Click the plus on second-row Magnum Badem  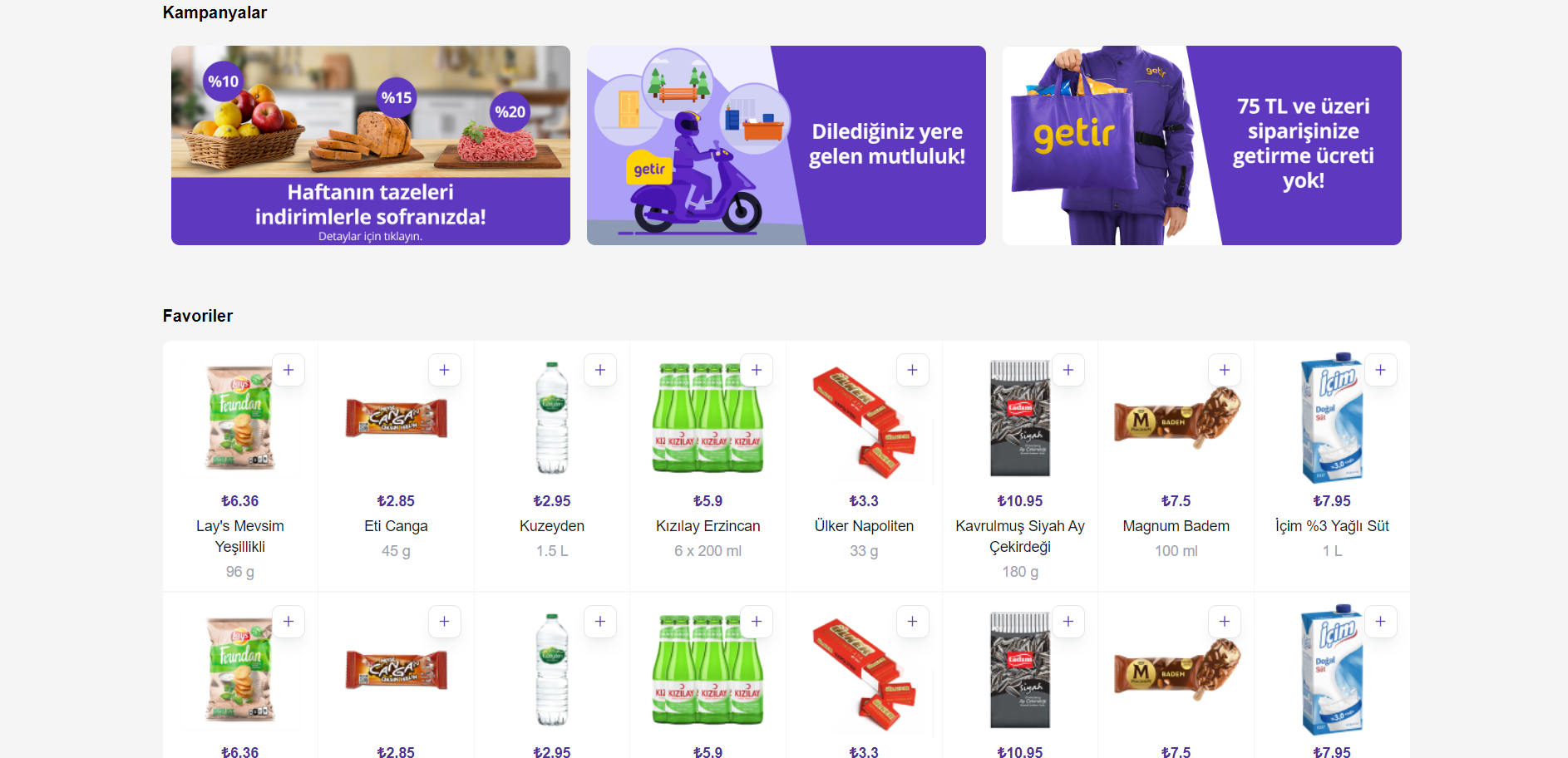click(x=1225, y=622)
